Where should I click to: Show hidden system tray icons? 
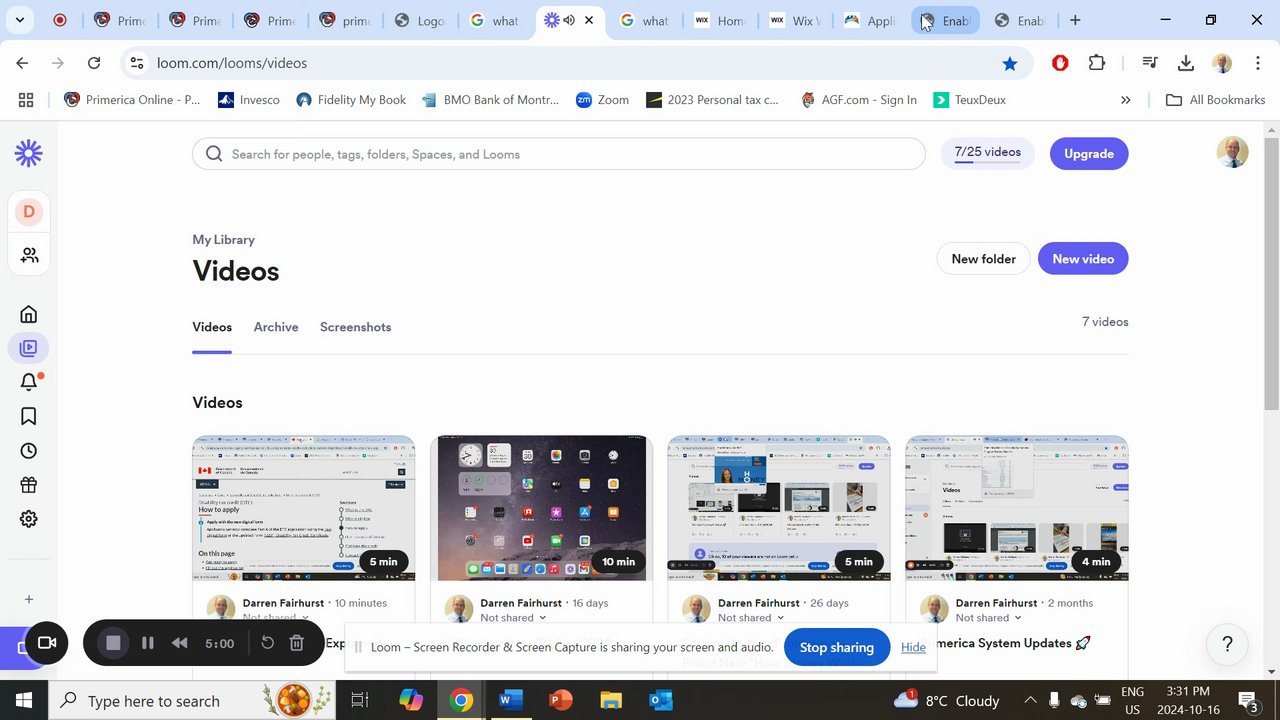click(1030, 701)
